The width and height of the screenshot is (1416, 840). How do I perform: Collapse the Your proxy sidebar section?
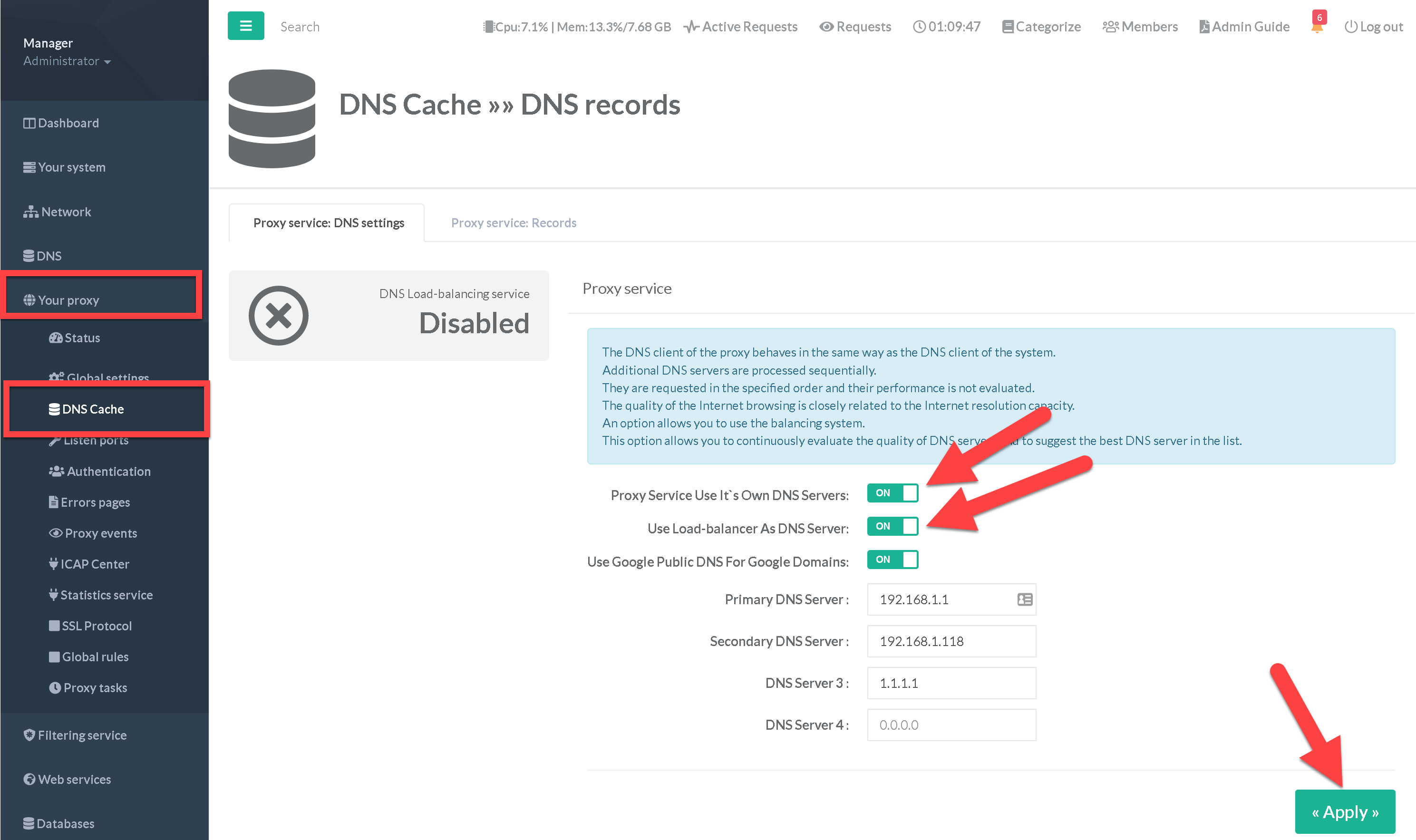pyautogui.click(x=68, y=300)
